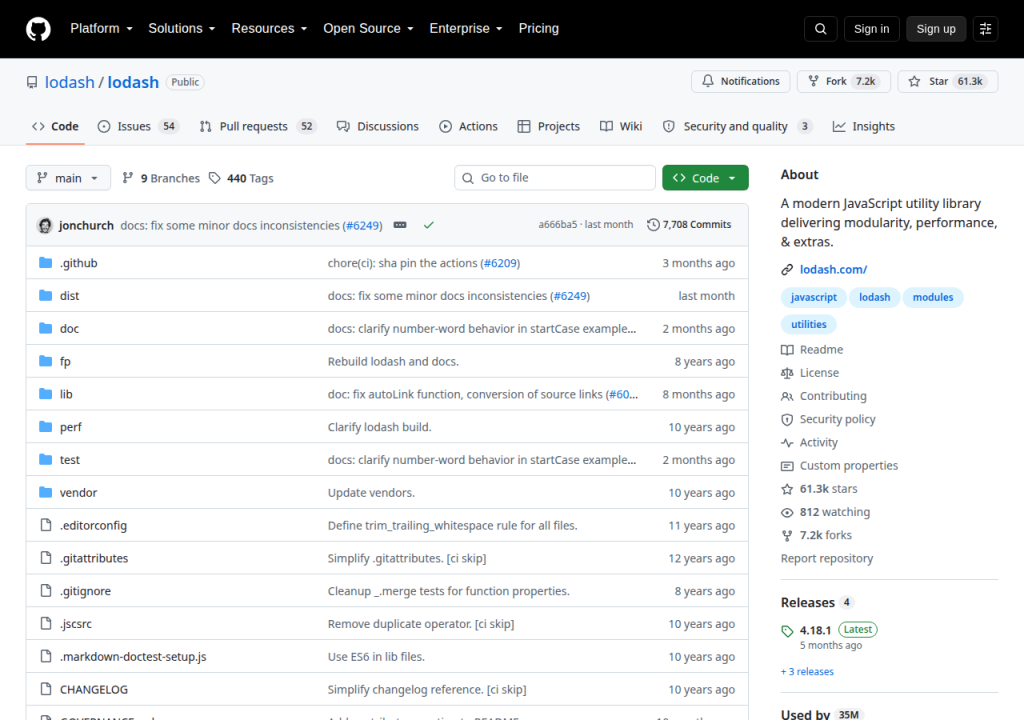Screen dimensions: 1024x720
Task: Click the Activity pulse icon
Action: click(787, 442)
